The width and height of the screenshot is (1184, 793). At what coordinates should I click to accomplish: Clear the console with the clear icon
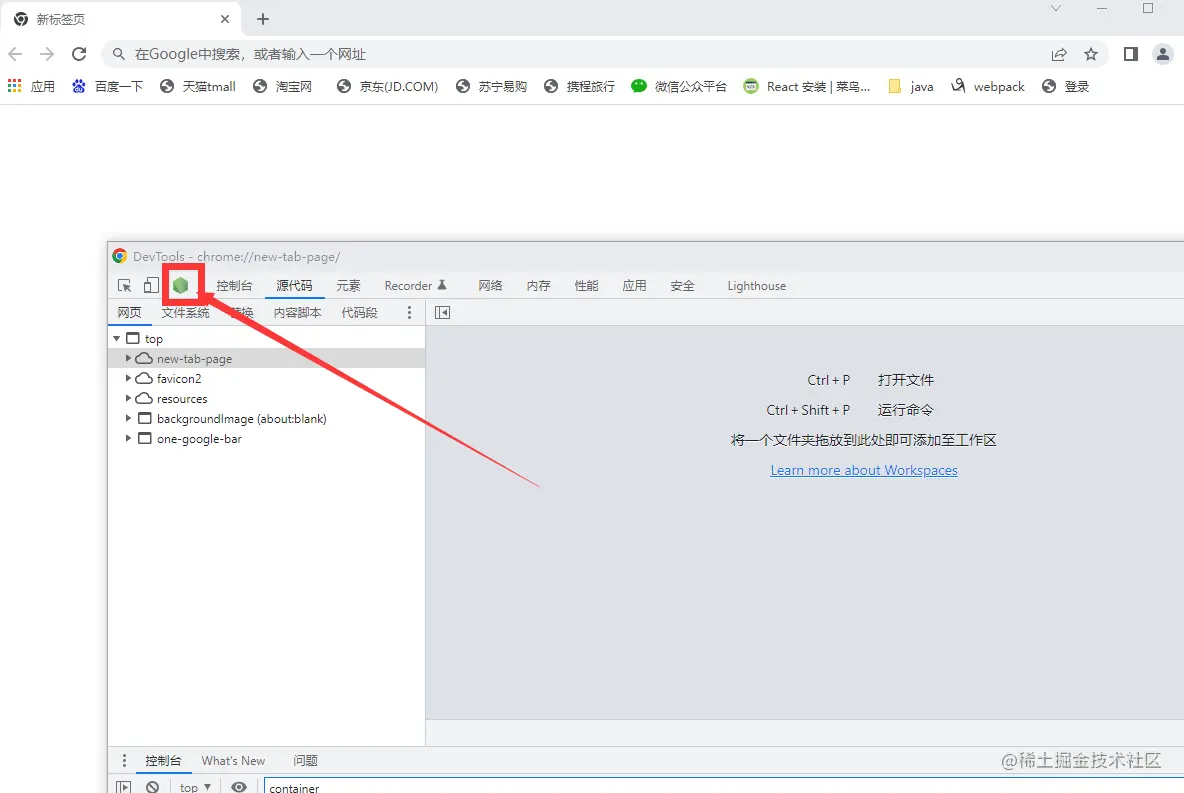[153, 787]
